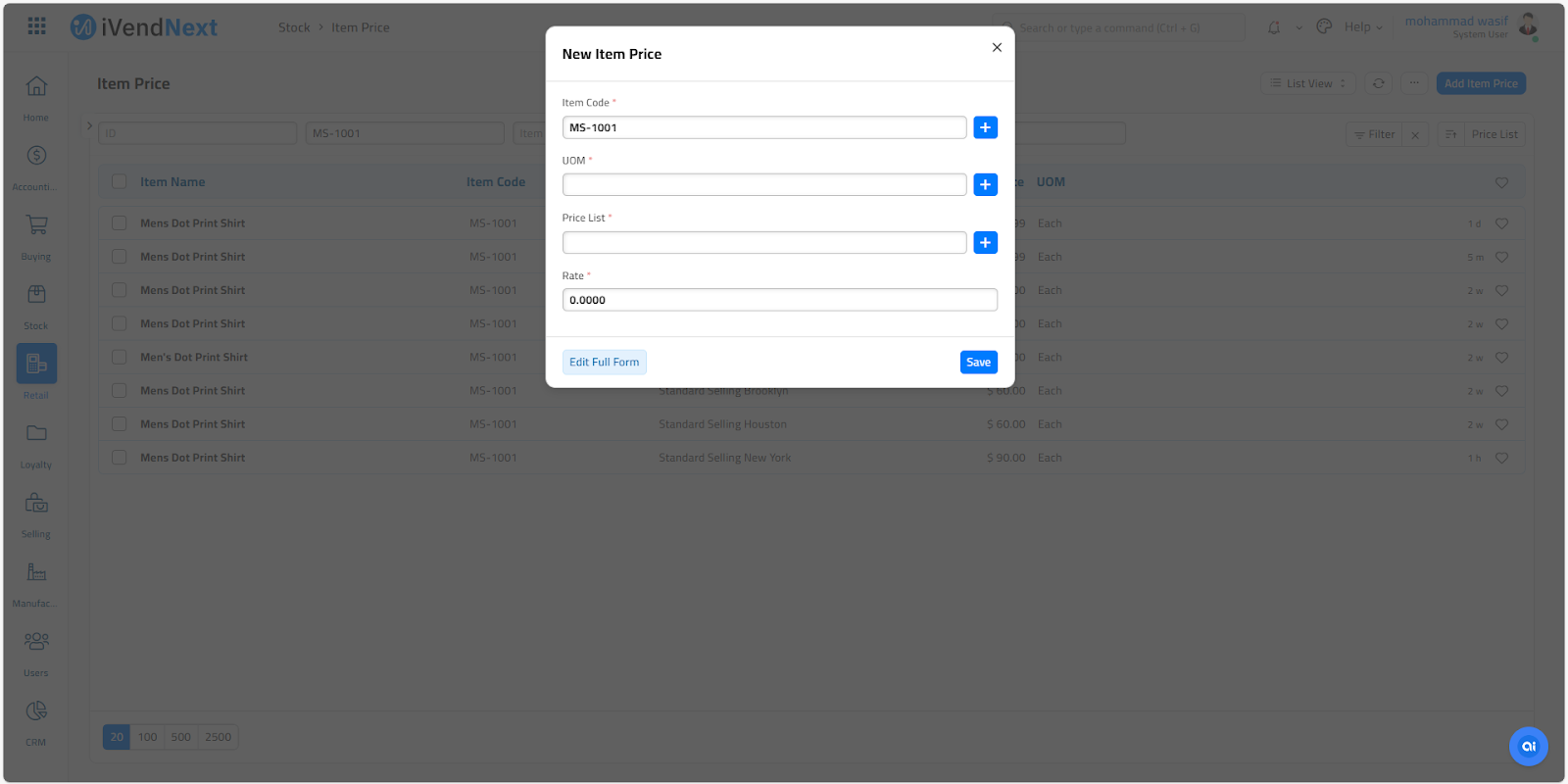Open Users module in the sidebar
This screenshot has width=1568, height=784.
[36, 654]
